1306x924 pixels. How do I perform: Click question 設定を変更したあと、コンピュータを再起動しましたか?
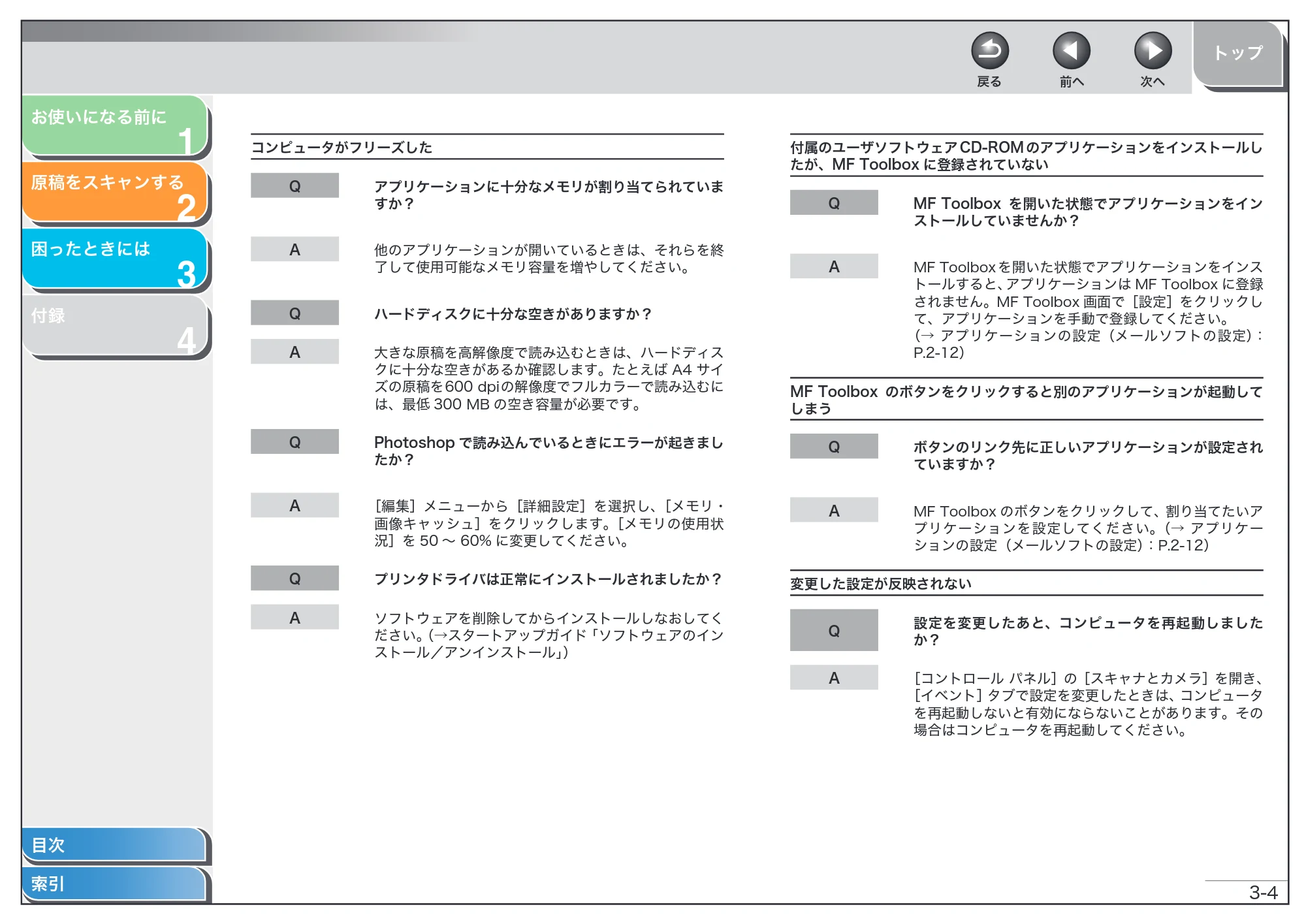(x=1088, y=631)
